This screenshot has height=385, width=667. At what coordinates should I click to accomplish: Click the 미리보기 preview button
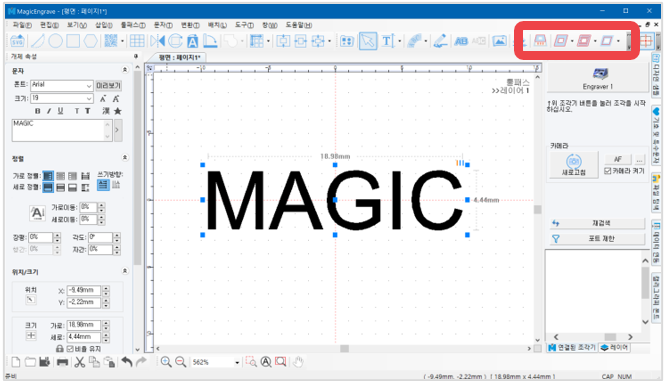108,85
